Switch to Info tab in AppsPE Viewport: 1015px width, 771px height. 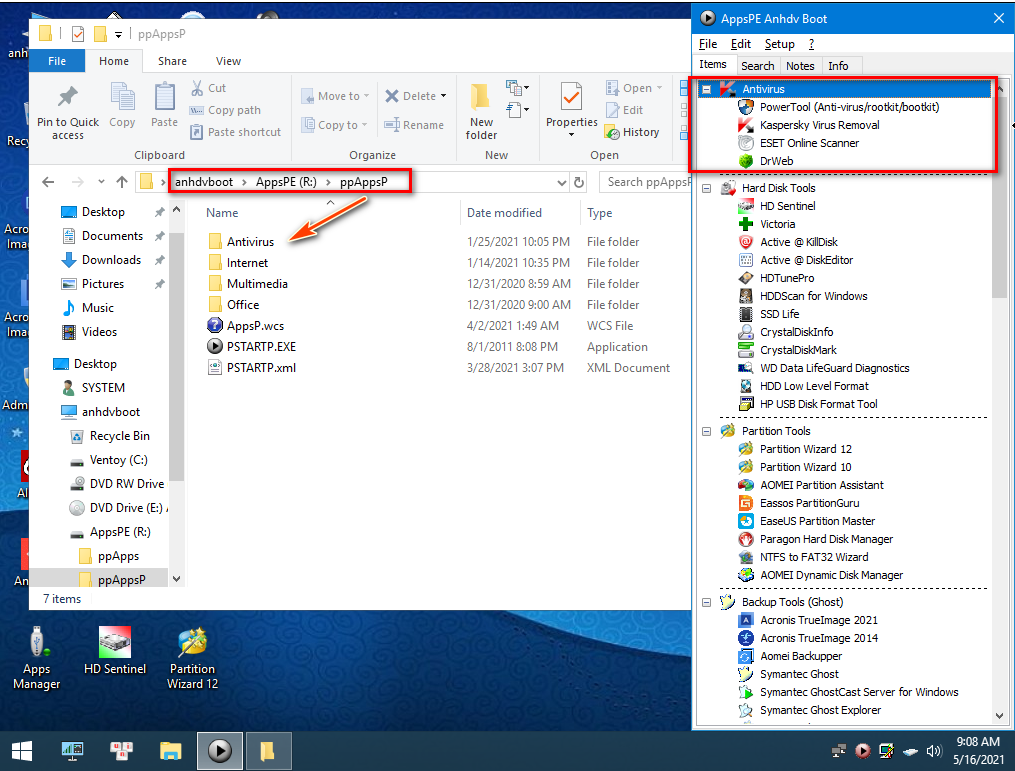(838, 66)
